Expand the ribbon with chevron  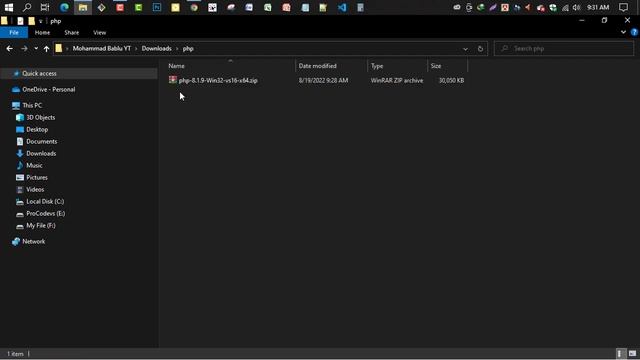(623, 32)
